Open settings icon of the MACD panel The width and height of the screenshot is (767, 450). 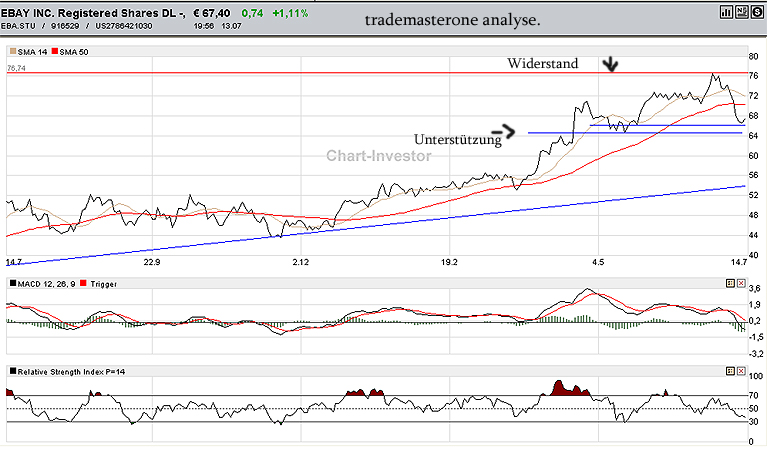click(x=730, y=283)
